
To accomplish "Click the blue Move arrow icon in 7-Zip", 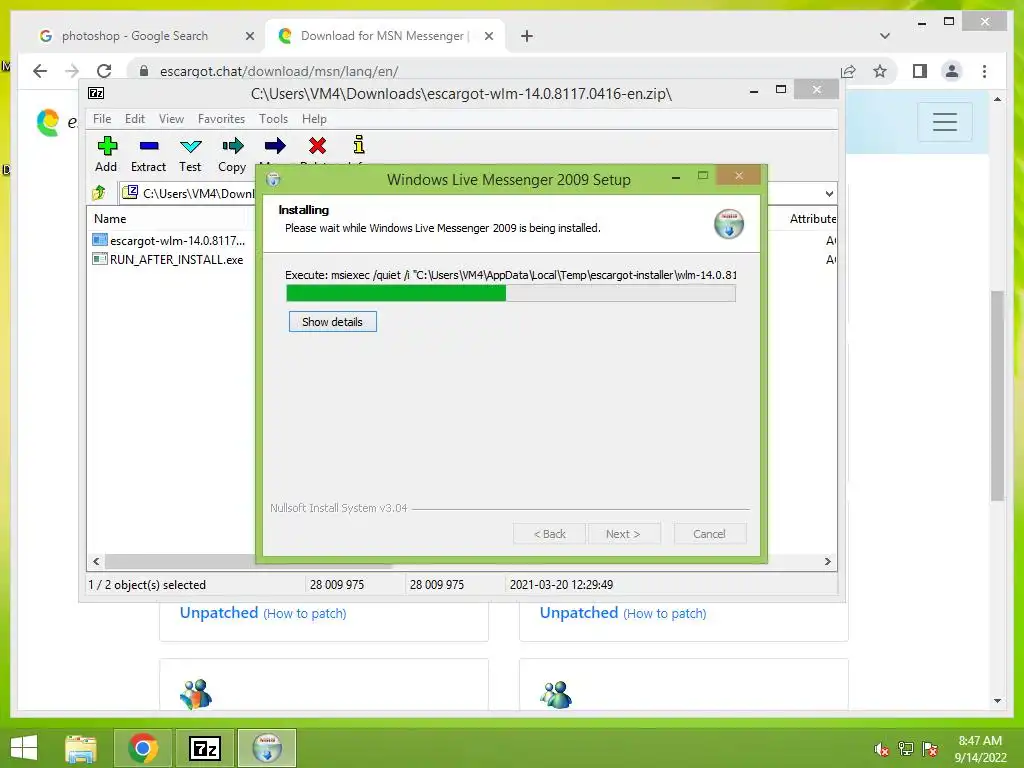I will [275, 146].
